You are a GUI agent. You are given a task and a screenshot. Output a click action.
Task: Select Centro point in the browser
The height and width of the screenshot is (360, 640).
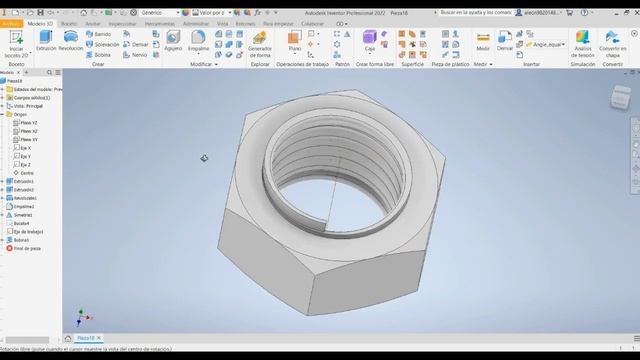click(24, 173)
